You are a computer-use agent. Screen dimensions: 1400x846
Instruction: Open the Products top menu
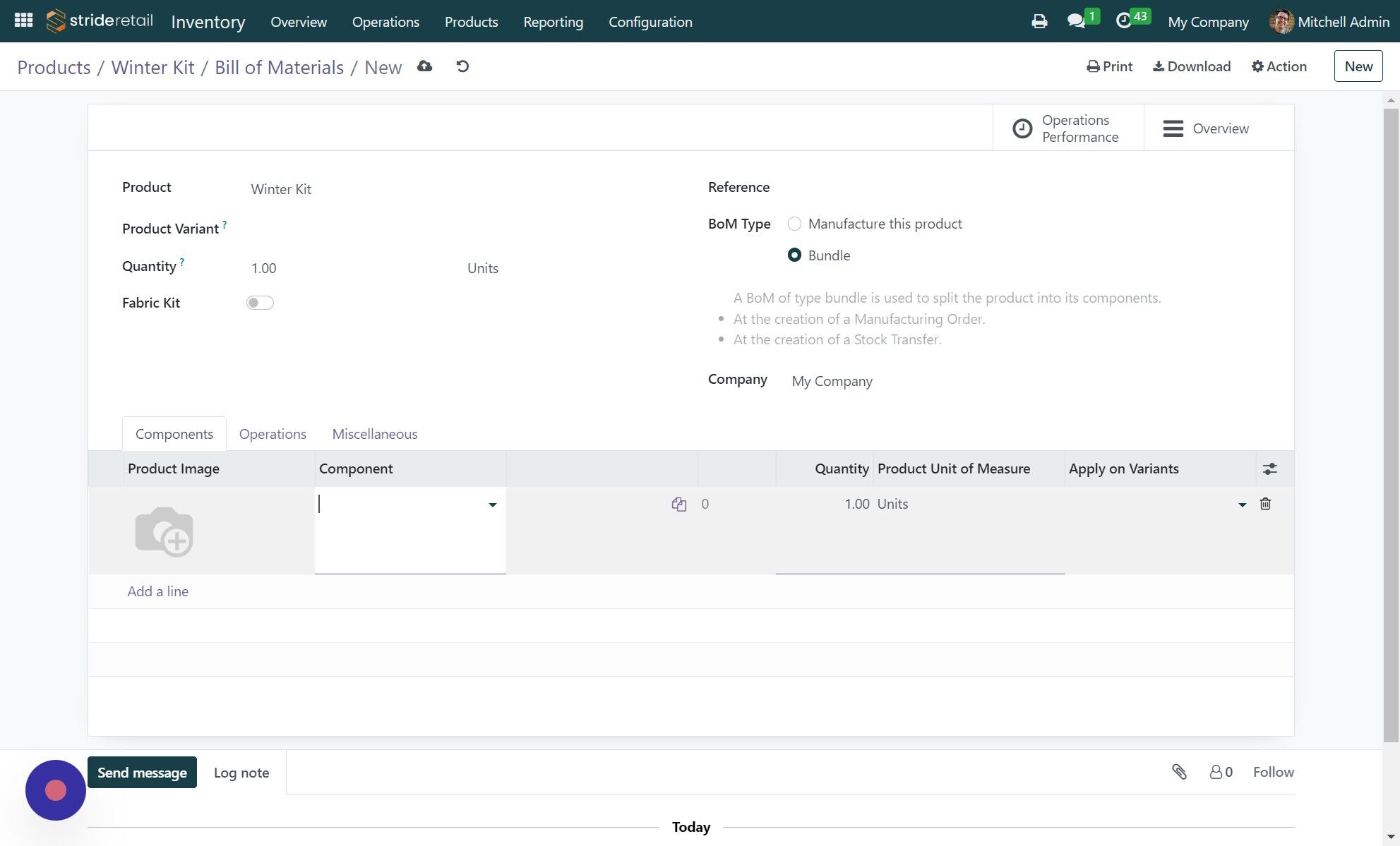pyautogui.click(x=471, y=22)
